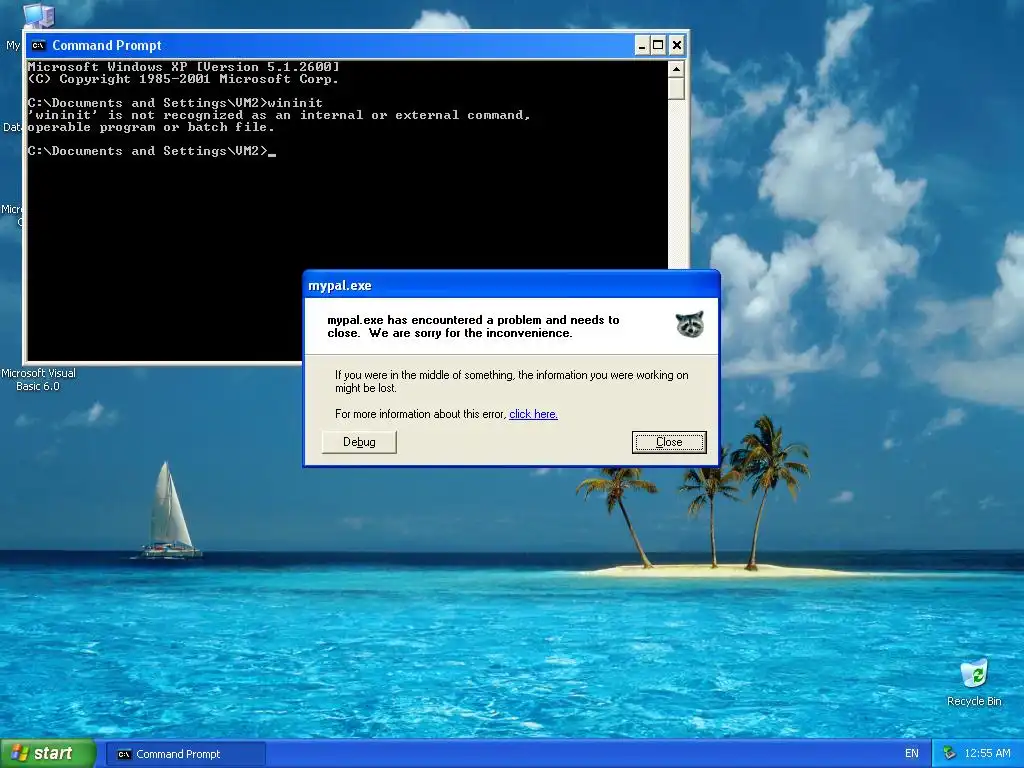Maximize the Command Prompt window
Image resolution: width=1024 pixels, height=768 pixels.
coord(658,45)
